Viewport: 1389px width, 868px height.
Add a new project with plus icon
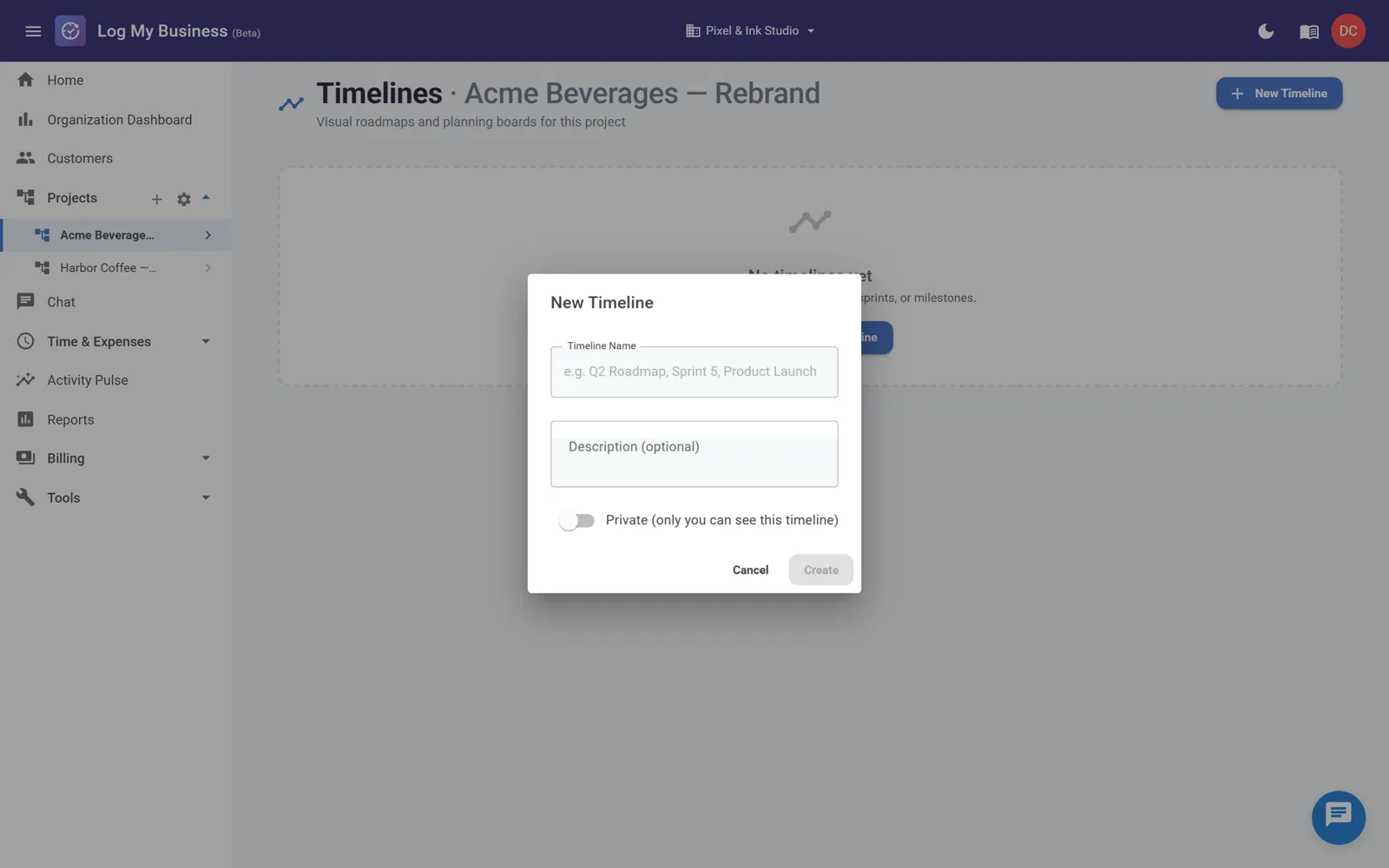coord(157,199)
